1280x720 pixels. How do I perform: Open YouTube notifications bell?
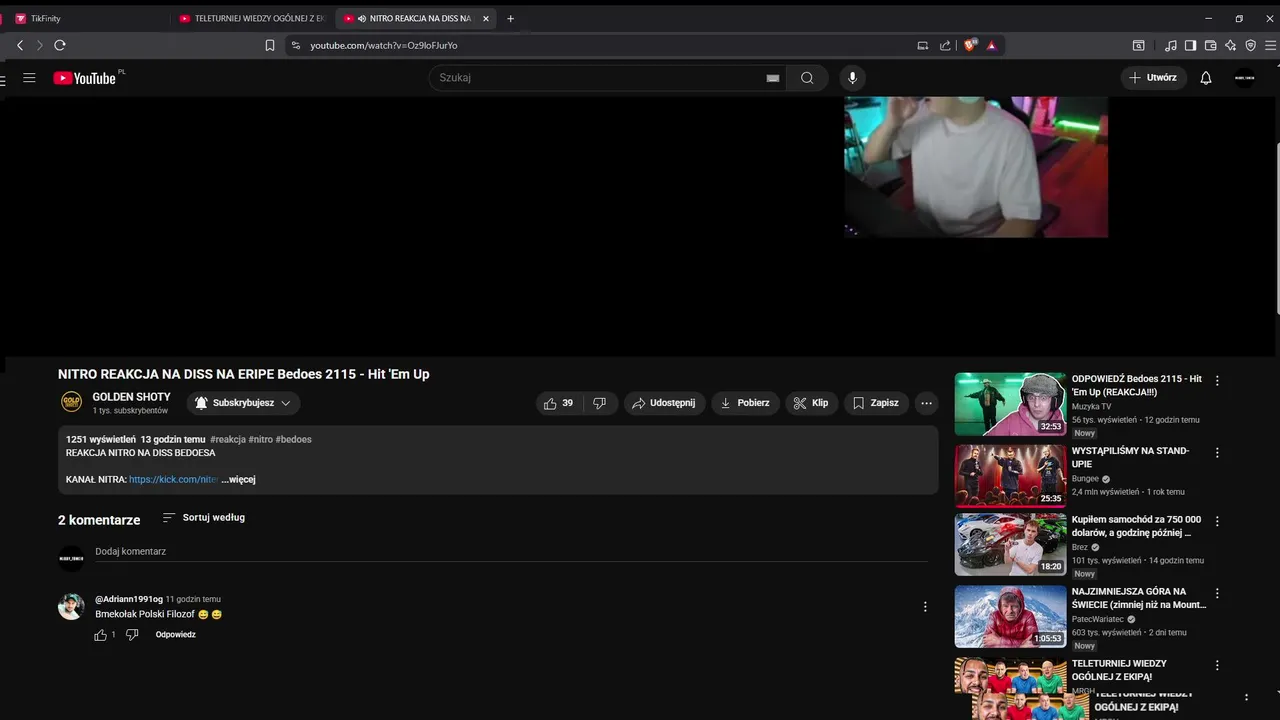click(1206, 78)
